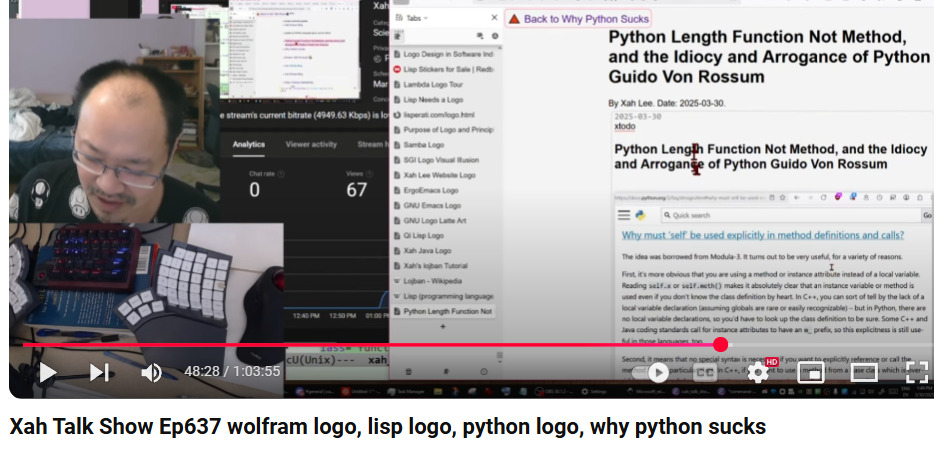Select the Lambda Logo Tour tab
This screenshot has width=934, height=452.
[x=444, y=85]
